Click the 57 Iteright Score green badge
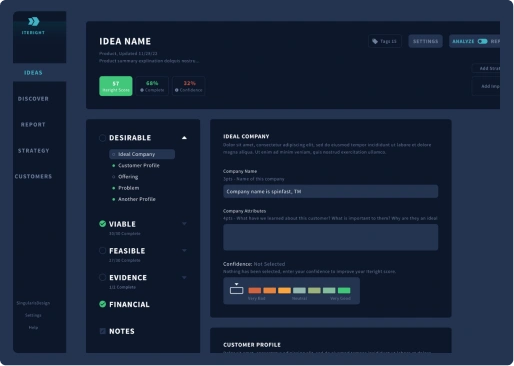Viewport: 514px width, 366px height. 116,86
